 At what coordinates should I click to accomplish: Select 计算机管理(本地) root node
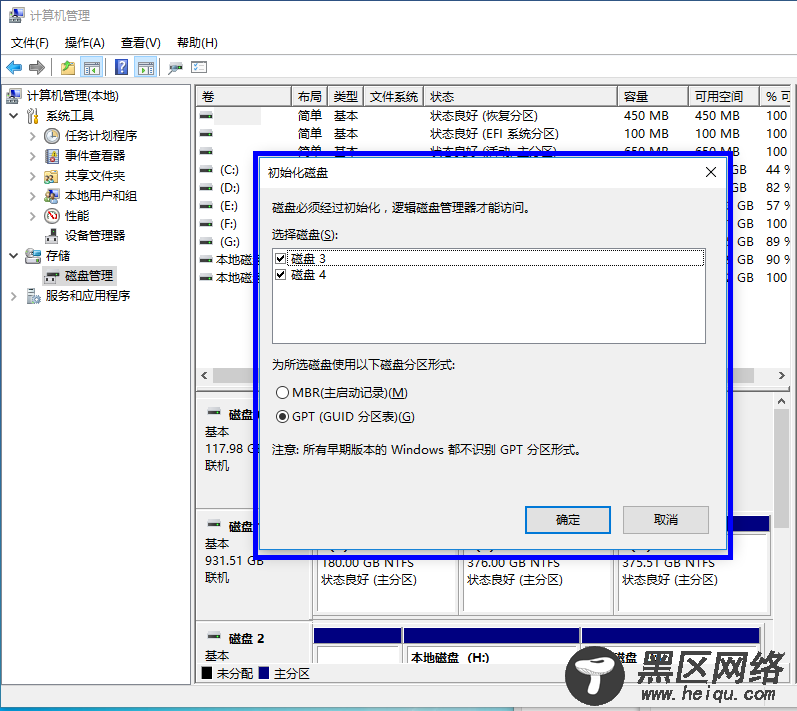(x=72, y=96)
